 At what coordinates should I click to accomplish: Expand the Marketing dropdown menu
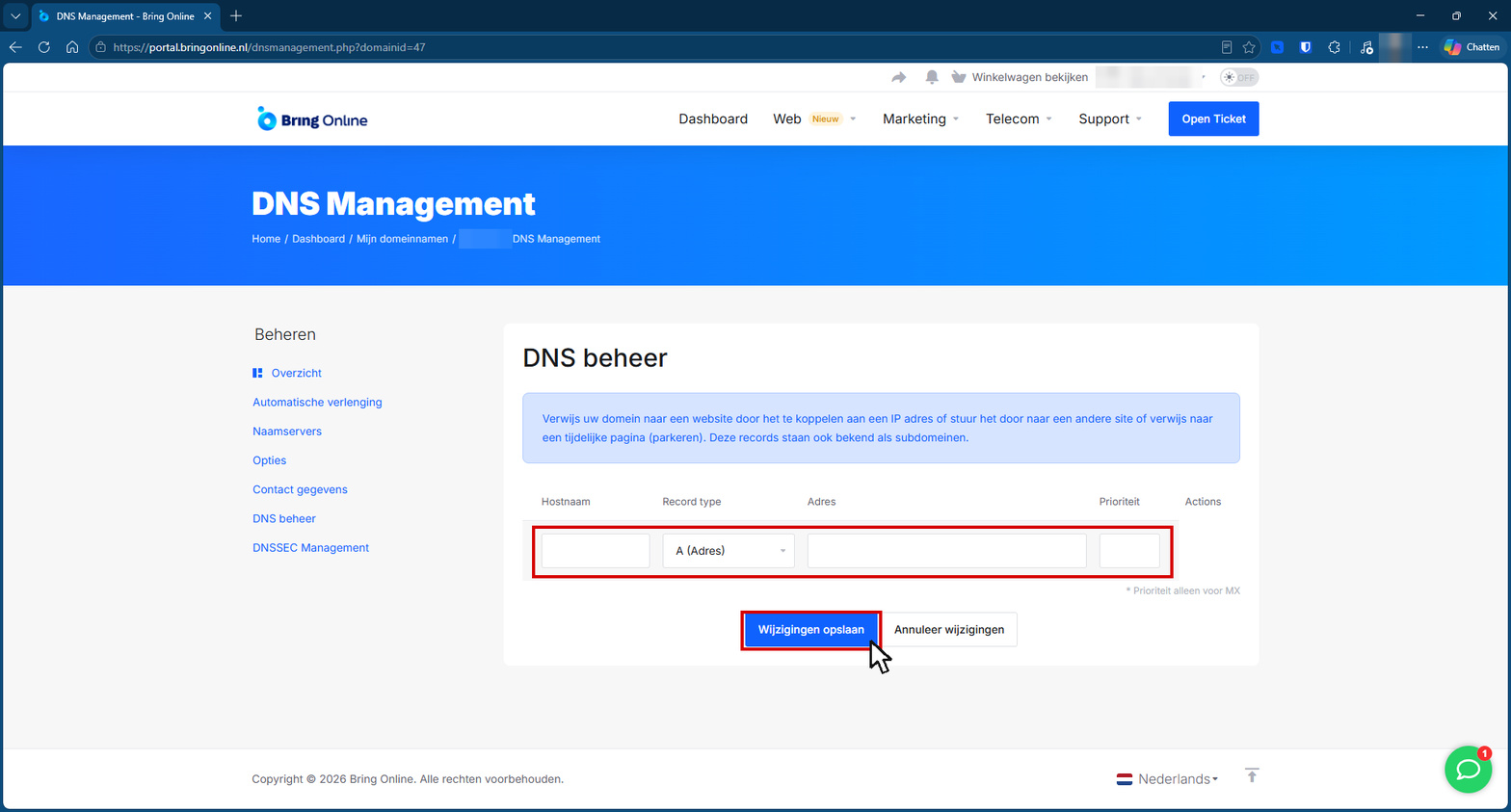(x=921, y=119)
